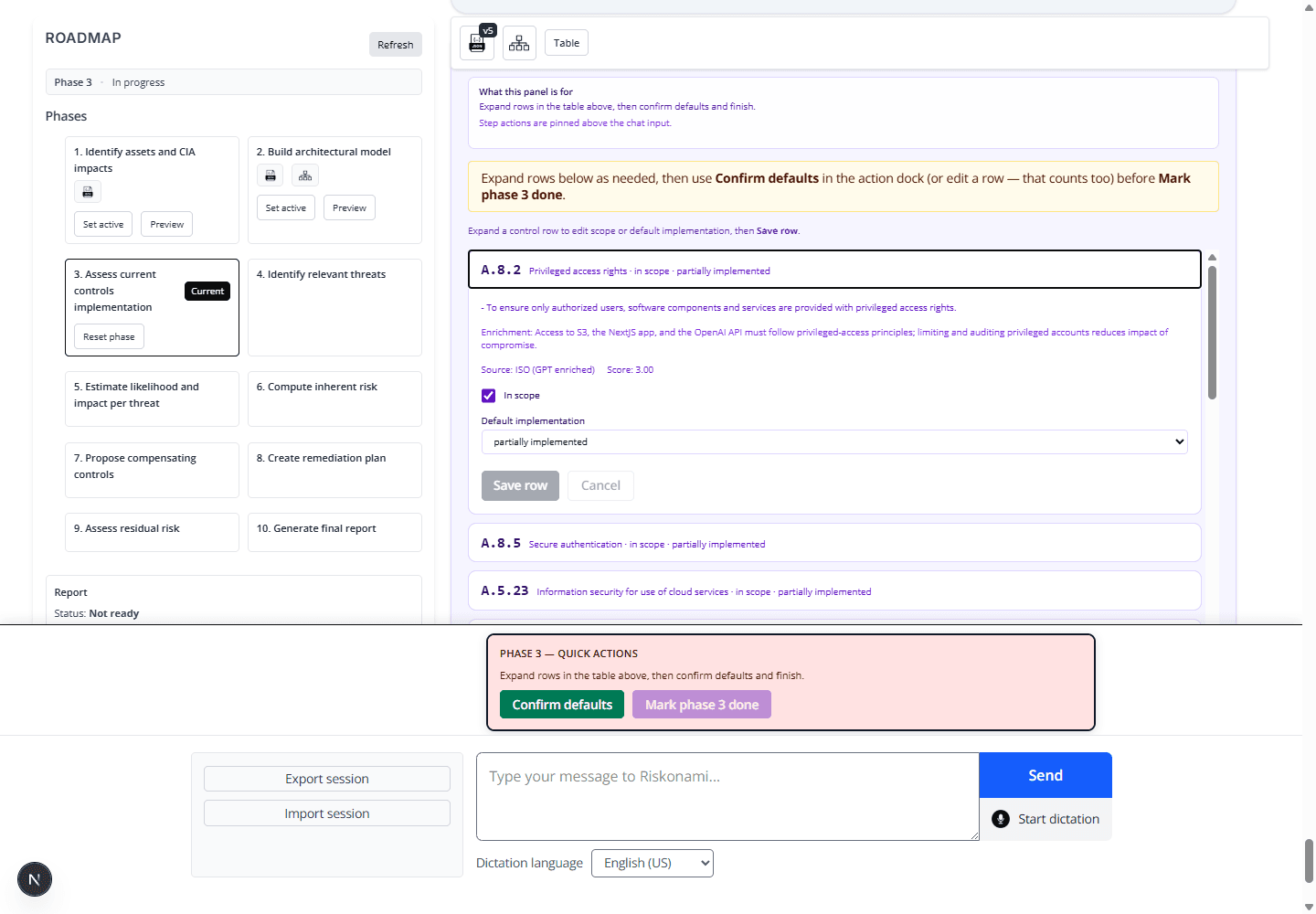Select phase 10 Generate final report card
Screen dimensions: 1316x914
334,532
